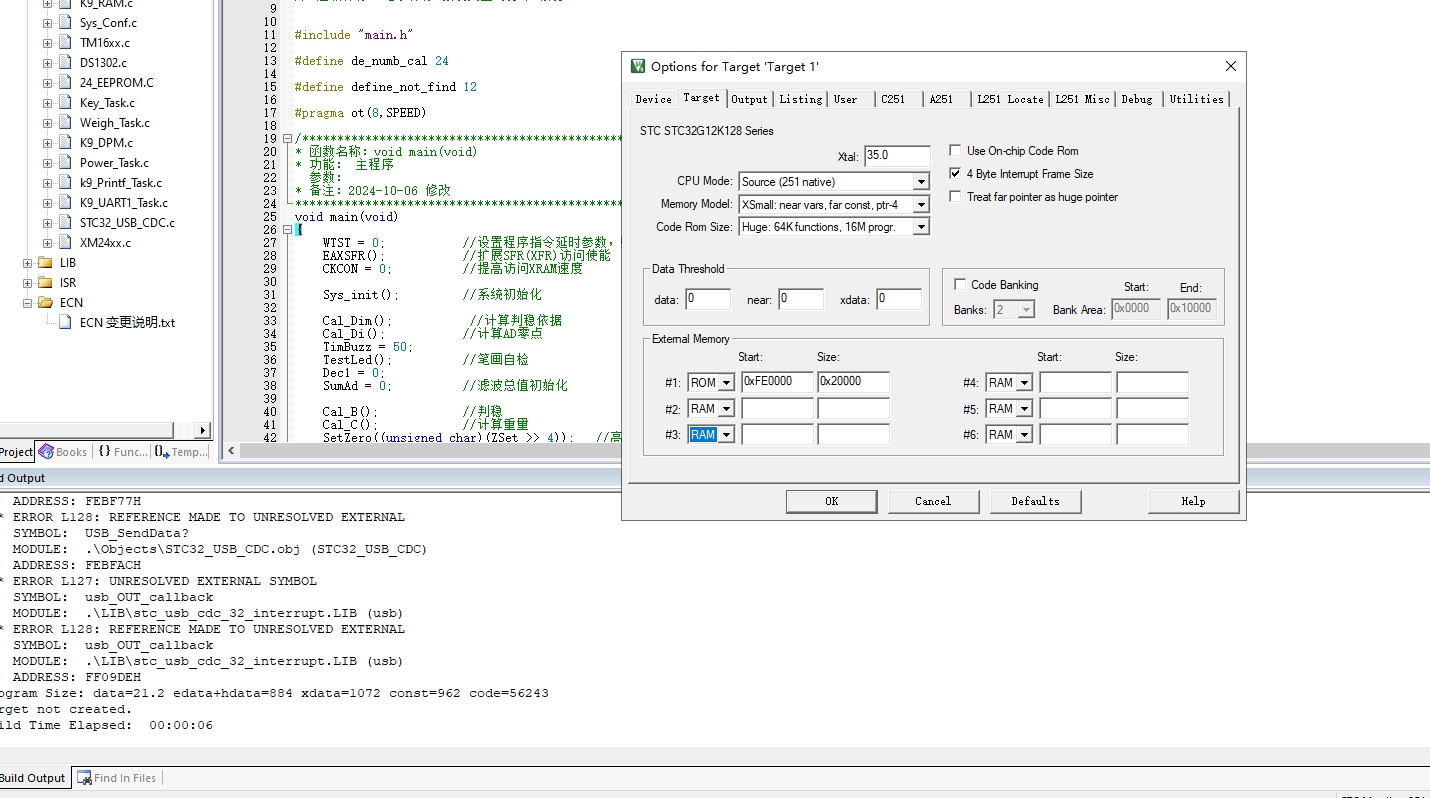Open external memory #2 type dropdown
The width and height of the screenshot is (1430, 798).
[726, 409]
